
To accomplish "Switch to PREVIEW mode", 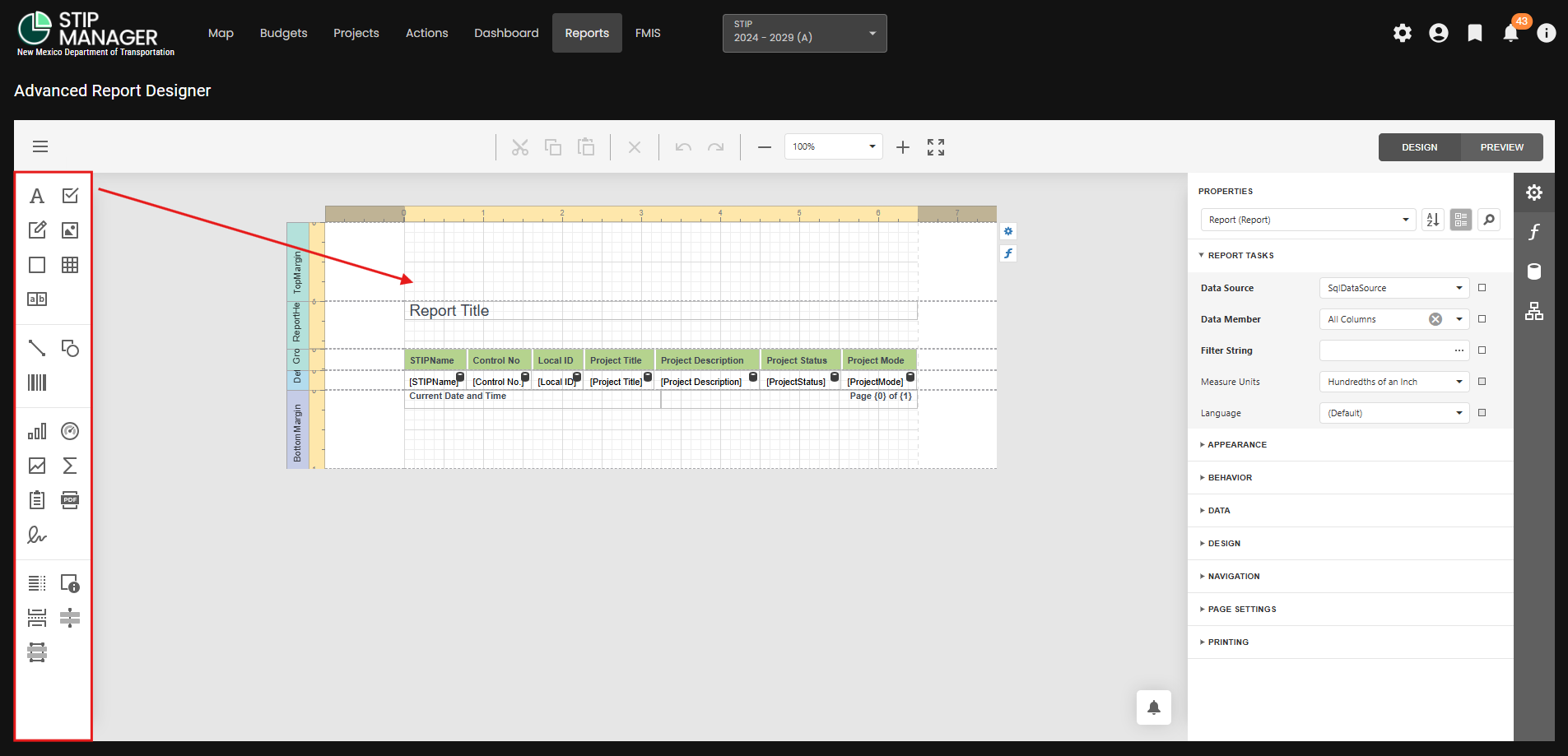I will pos(1501,147).
